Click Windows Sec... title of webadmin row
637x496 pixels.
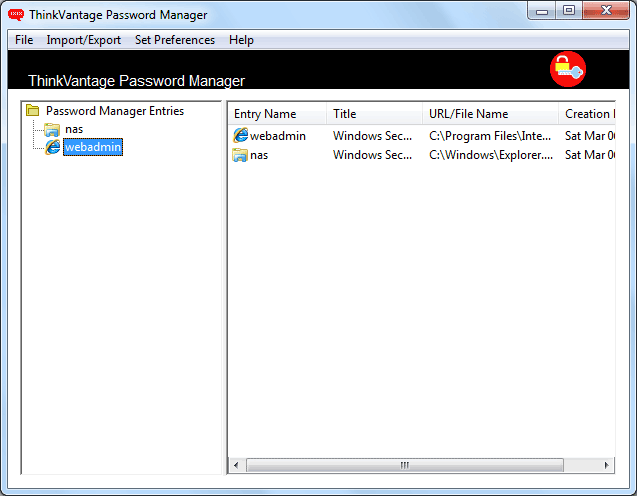pyautogui.click(x=373, y=136)
